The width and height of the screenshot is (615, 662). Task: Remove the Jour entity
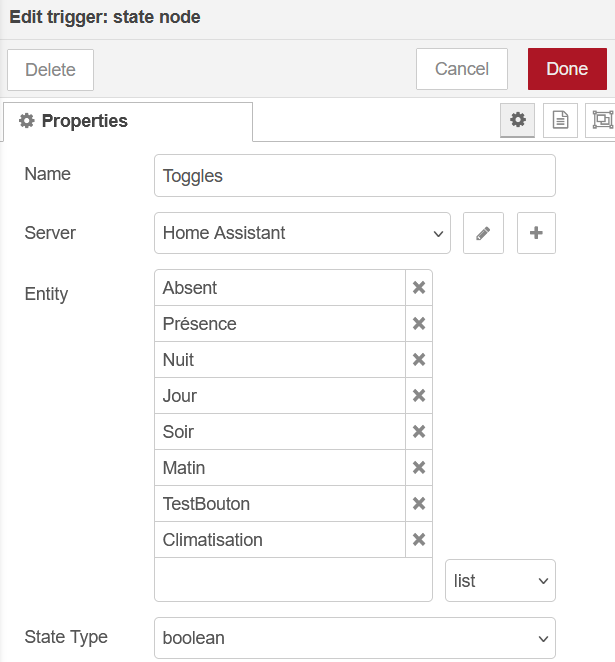[x=419, y=396]
